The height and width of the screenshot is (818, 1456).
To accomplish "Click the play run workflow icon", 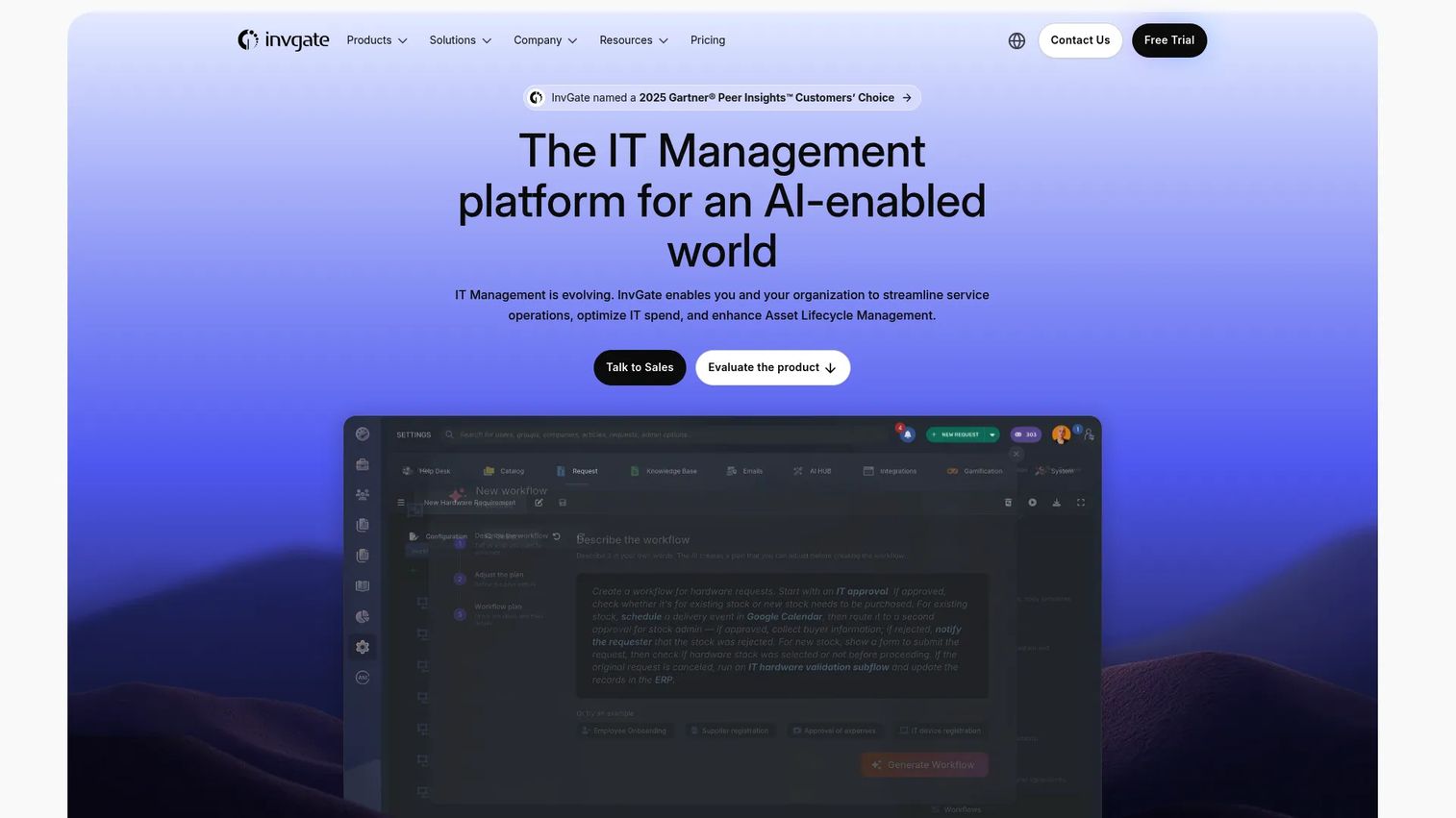I will coord(1032,503).
